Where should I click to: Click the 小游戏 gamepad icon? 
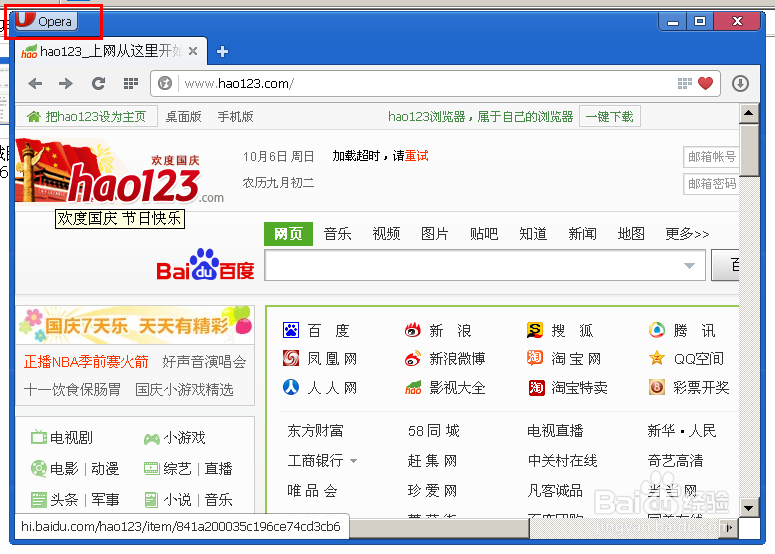[x=152, y=438]
